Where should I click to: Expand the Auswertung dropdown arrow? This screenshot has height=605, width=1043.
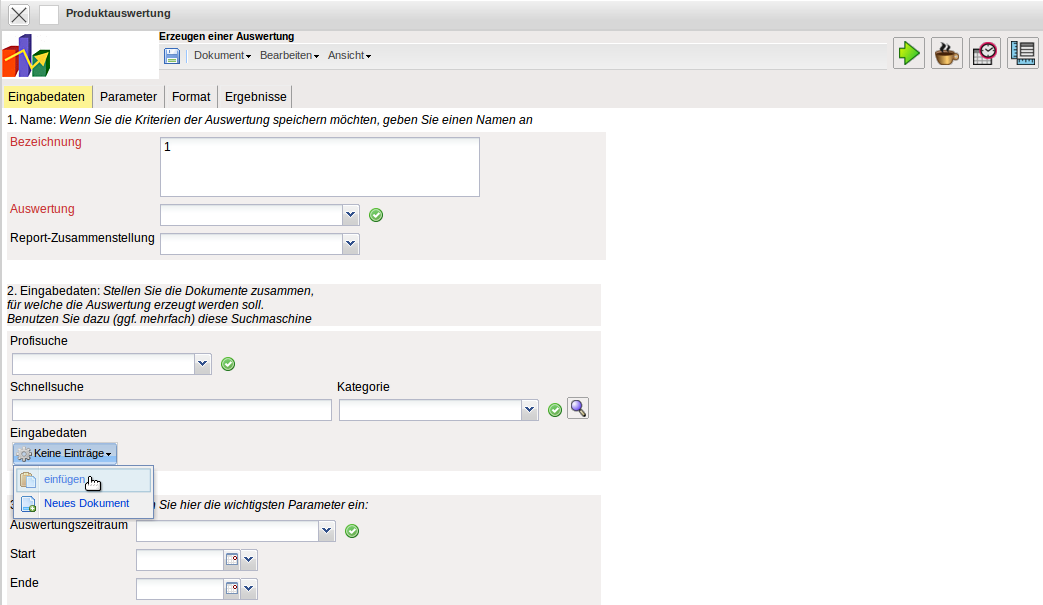pos(351,215)
